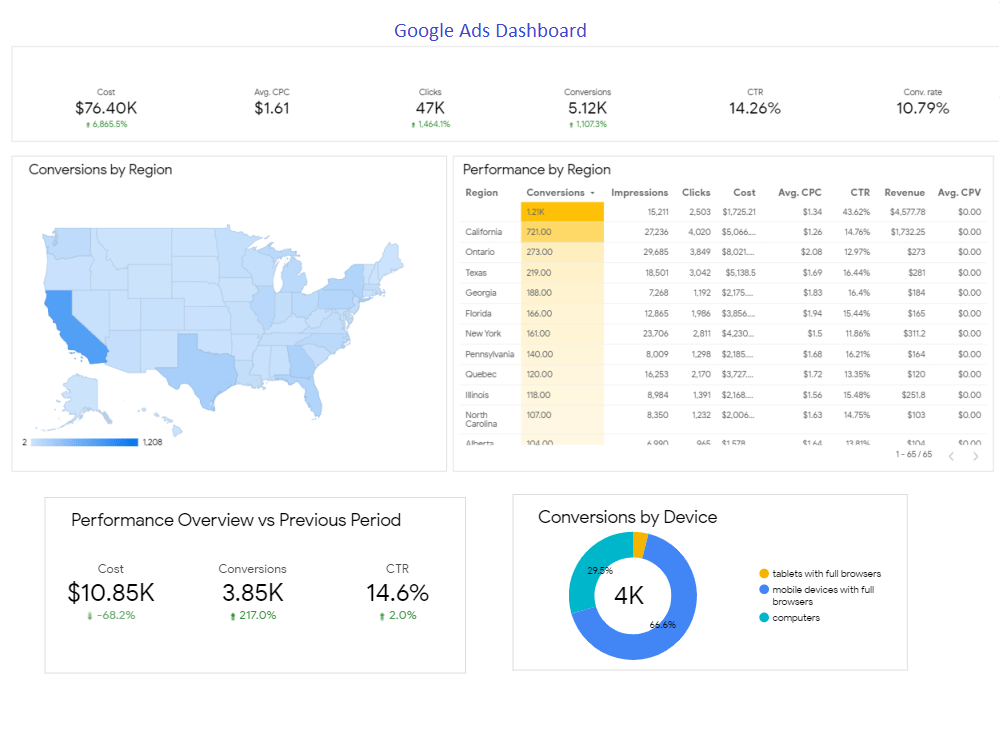Click the 14.6% CTR overview value

[397, 592]
